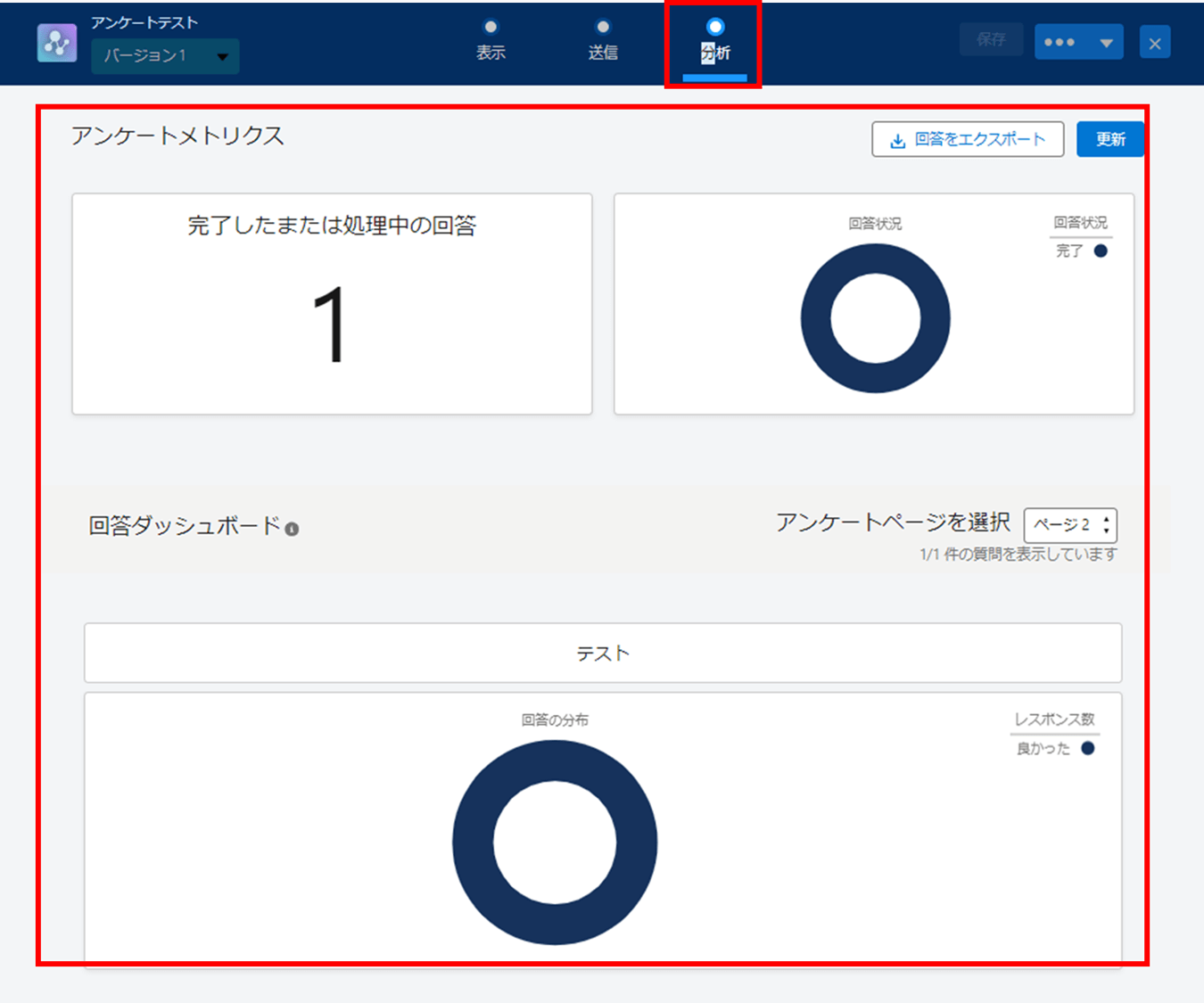Close the survey builder with the X button
Viewport: 1204px width, 1003px height.
(1155, 42)
